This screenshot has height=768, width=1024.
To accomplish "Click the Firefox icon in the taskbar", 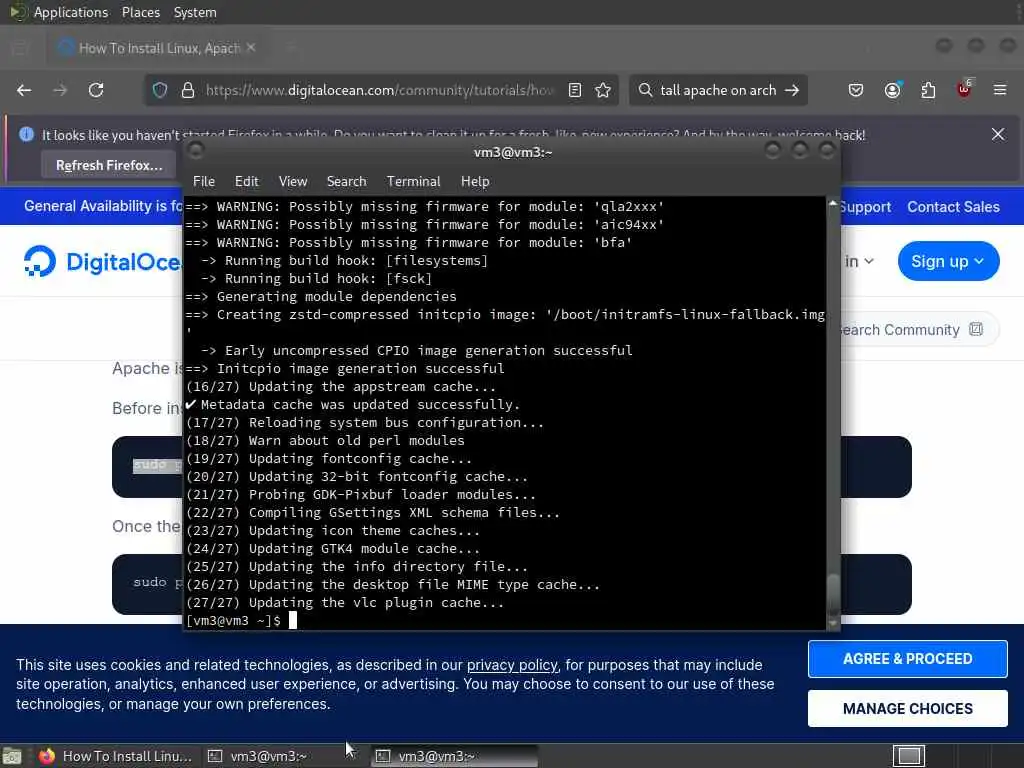I will (x=47, y=756).
